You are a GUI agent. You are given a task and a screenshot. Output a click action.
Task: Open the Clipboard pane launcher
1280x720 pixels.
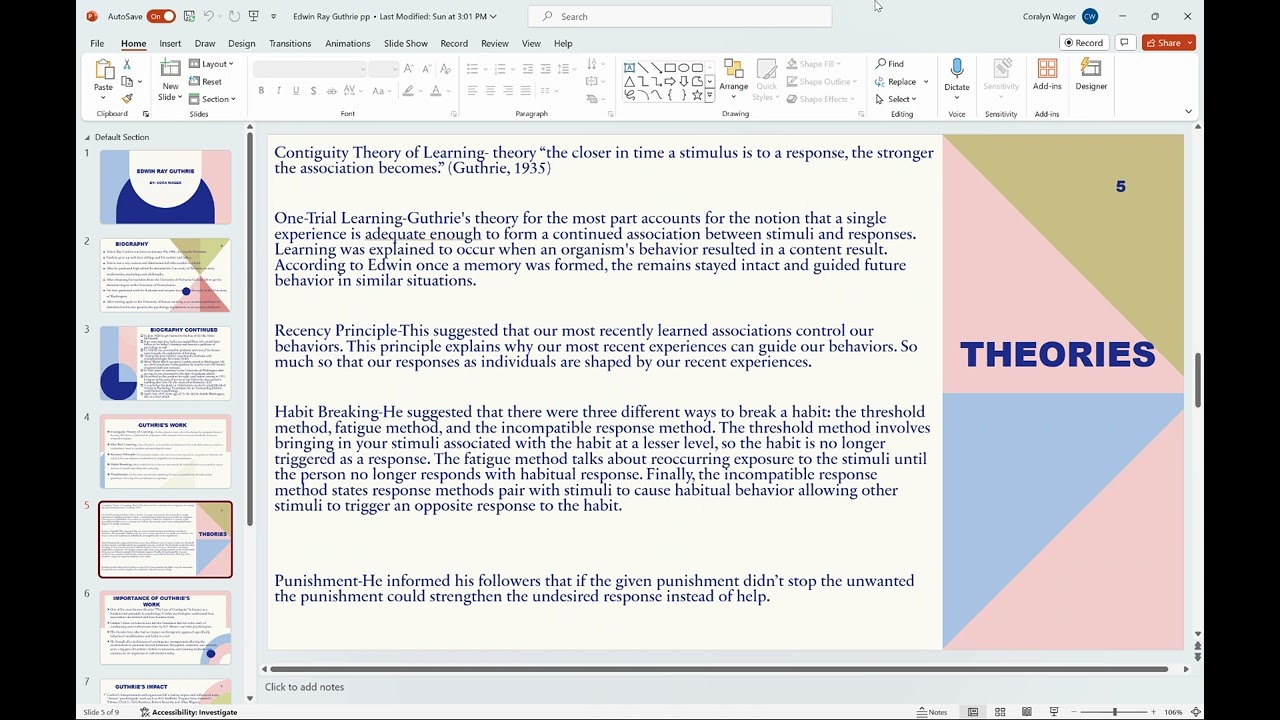click(146, 114)
